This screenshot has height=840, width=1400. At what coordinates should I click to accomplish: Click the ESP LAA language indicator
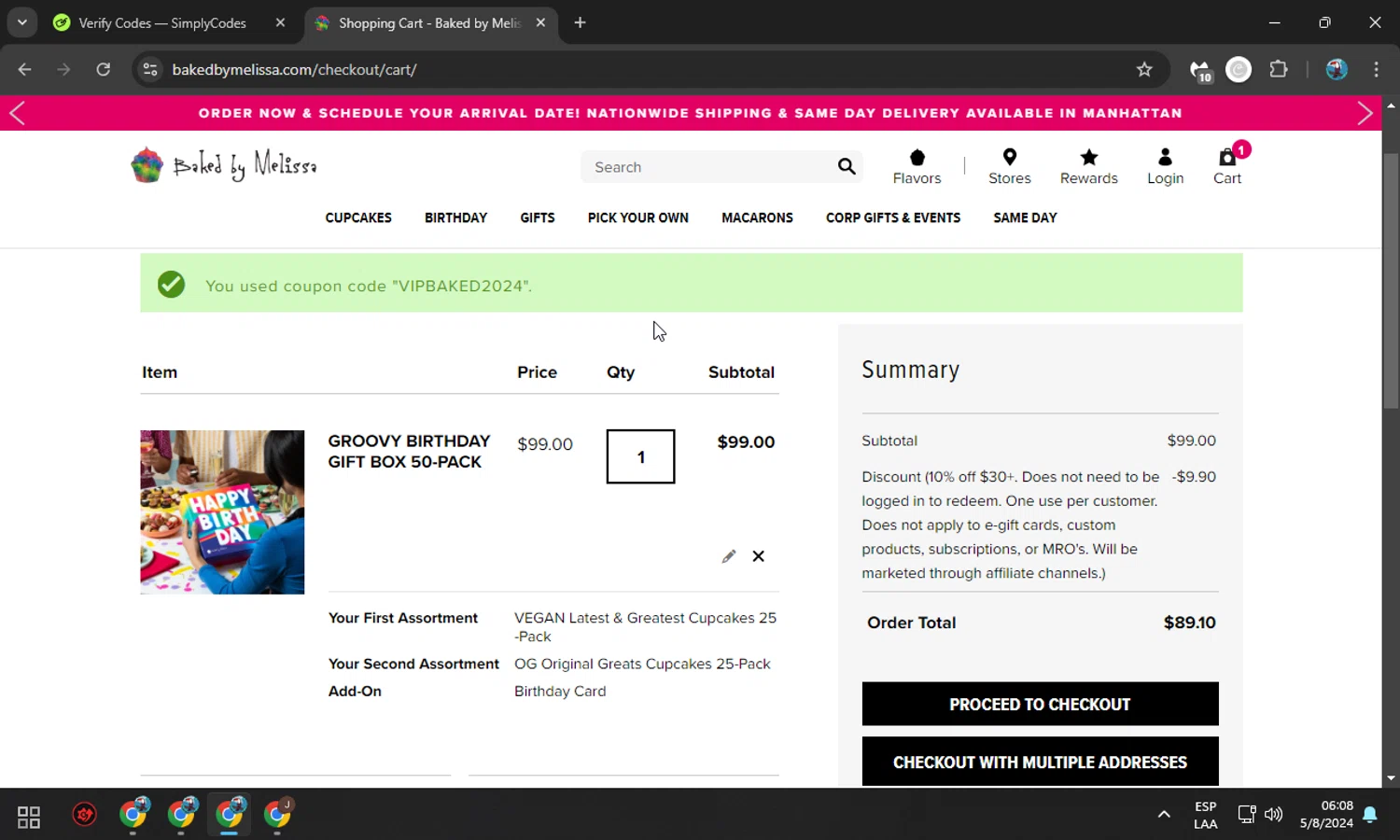(1205, 815)
